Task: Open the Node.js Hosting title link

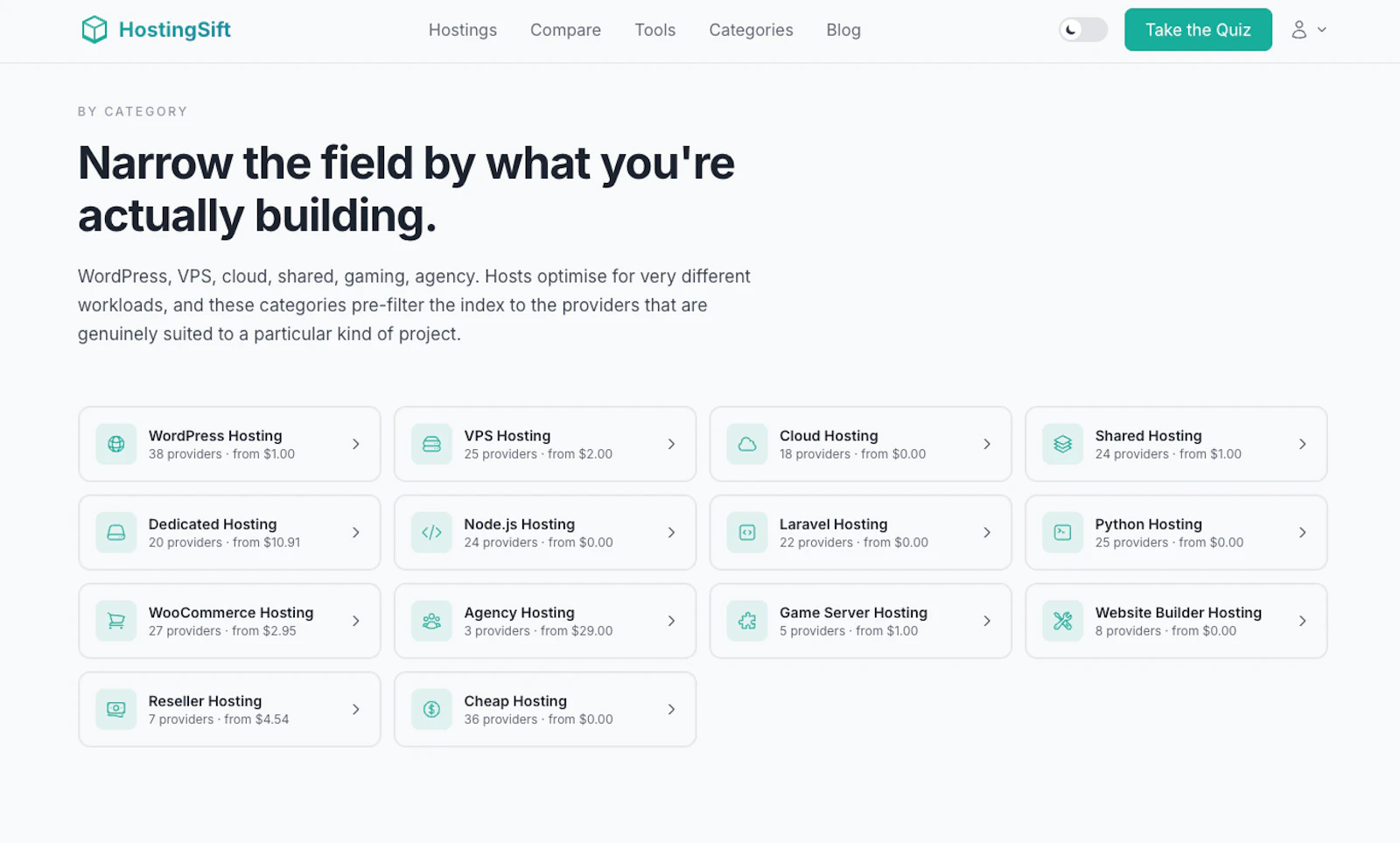Action: coord(519,523)
